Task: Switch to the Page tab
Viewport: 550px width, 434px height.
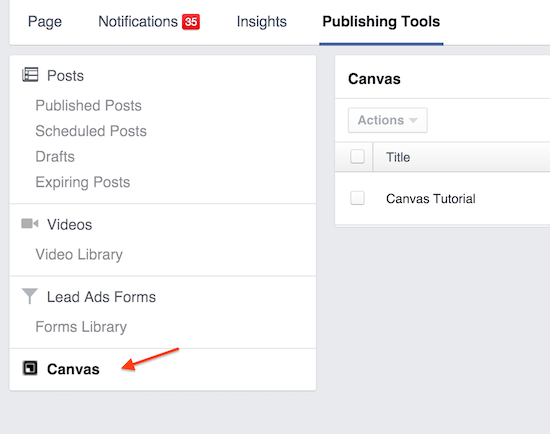Action: (45, 22)
